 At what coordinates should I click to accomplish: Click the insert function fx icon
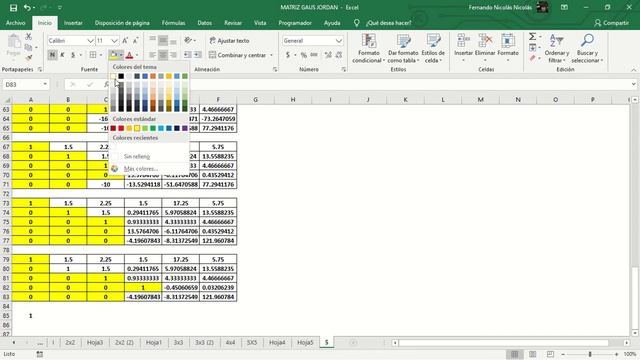106,84
